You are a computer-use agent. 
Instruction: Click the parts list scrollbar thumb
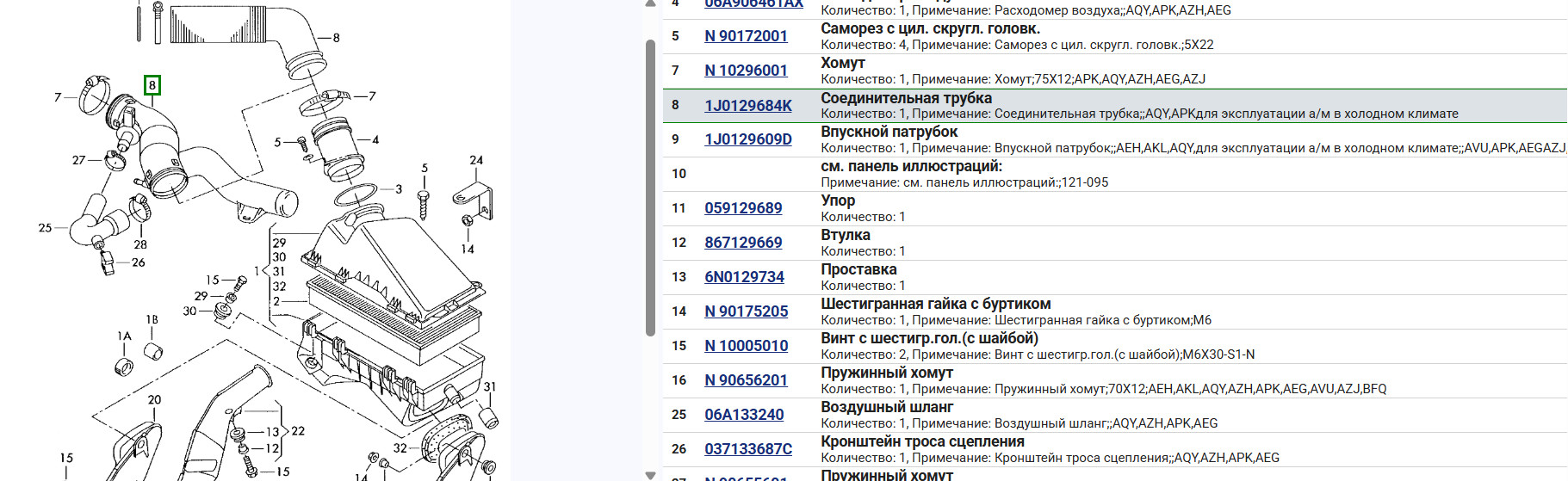pos(650,188)
